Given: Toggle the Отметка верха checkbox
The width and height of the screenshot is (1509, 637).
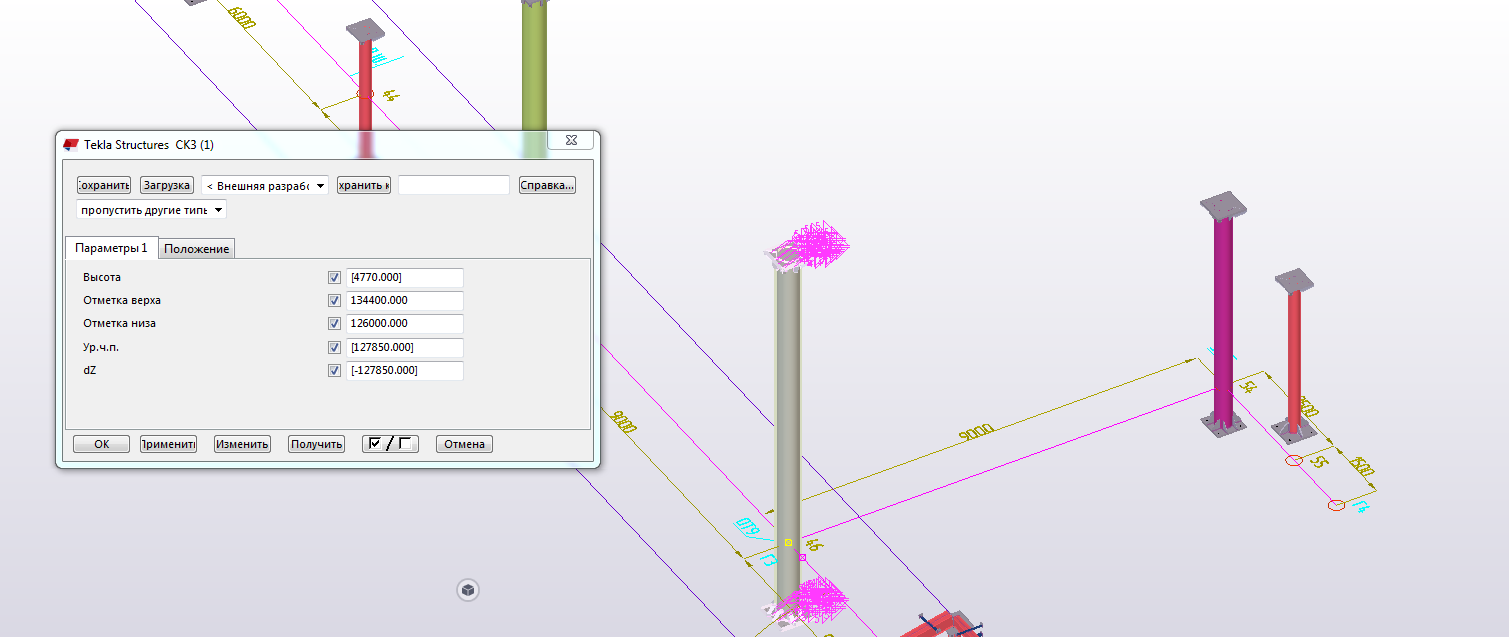Looking at the screenshot, I should click(334, 300).
